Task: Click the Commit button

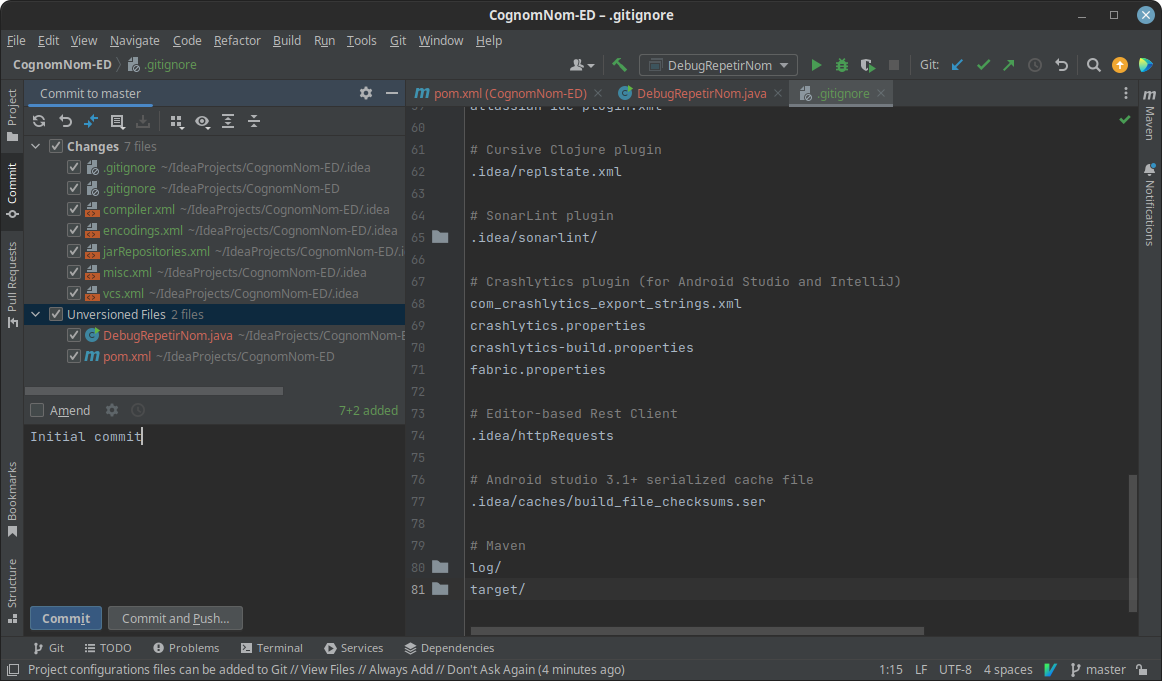Action: (x=66, y=618)
